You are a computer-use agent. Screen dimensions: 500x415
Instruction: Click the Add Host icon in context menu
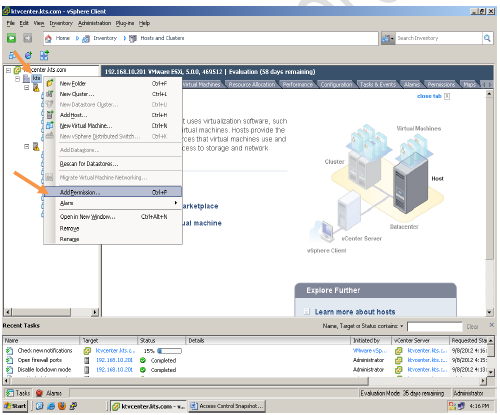[x=50, y=115]
